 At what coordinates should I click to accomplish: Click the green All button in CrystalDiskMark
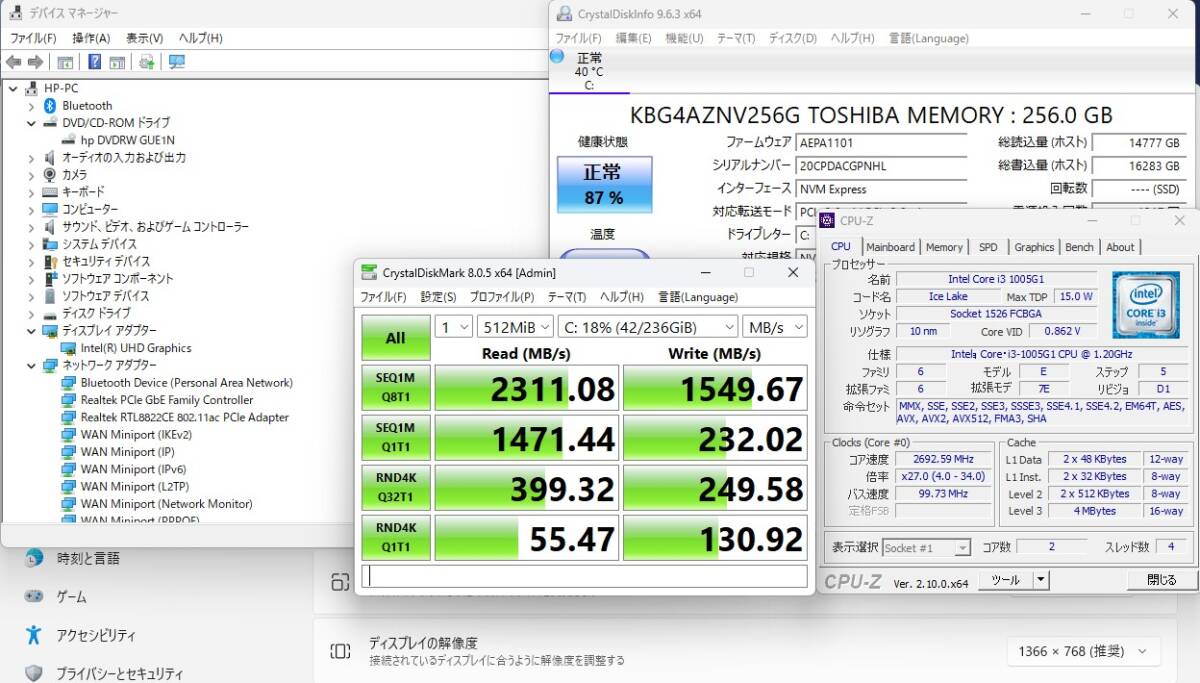(x=395, y=338)
